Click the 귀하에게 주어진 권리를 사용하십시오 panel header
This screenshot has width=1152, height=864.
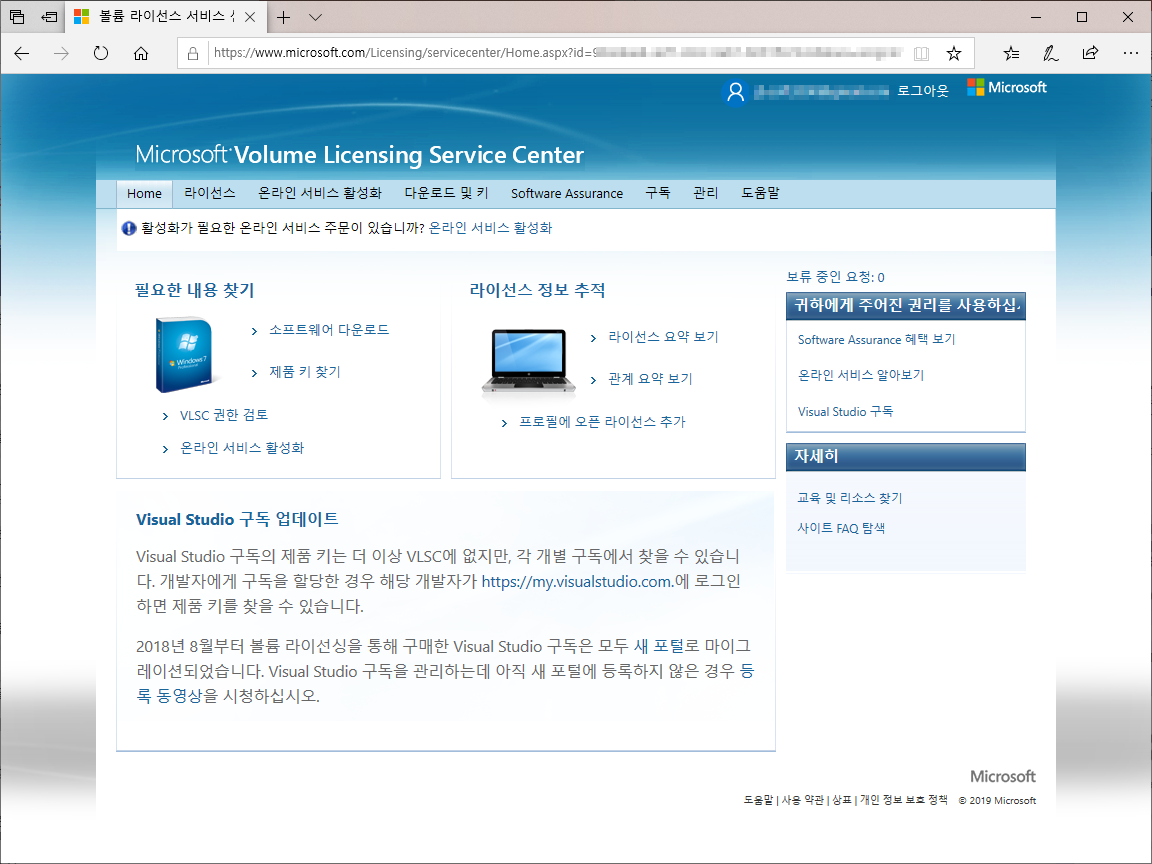click(x=906, y=306)
